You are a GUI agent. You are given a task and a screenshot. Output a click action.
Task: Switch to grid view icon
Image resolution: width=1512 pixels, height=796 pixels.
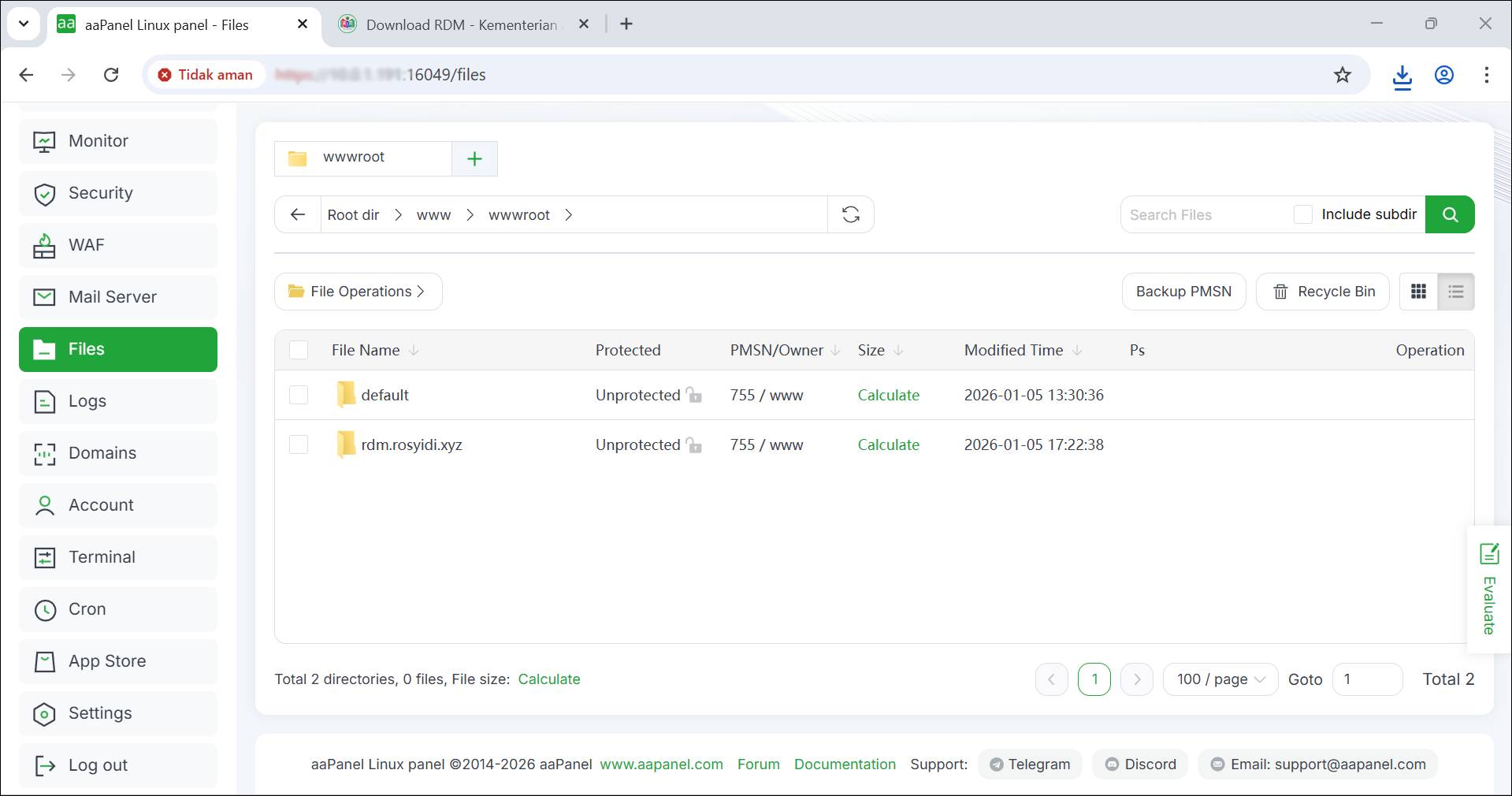coord(1418,292)
